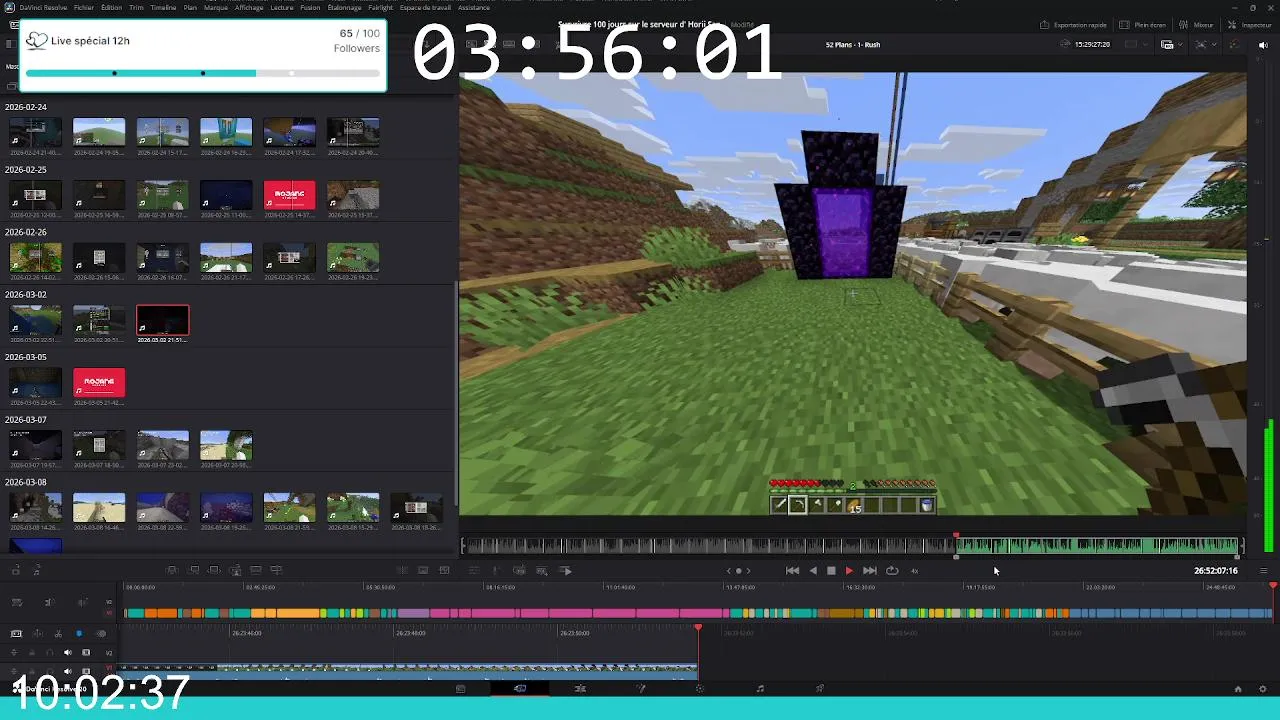Open the Édition menu
The width and height of the screenshot is (1280, 720).
pos(111,7)
